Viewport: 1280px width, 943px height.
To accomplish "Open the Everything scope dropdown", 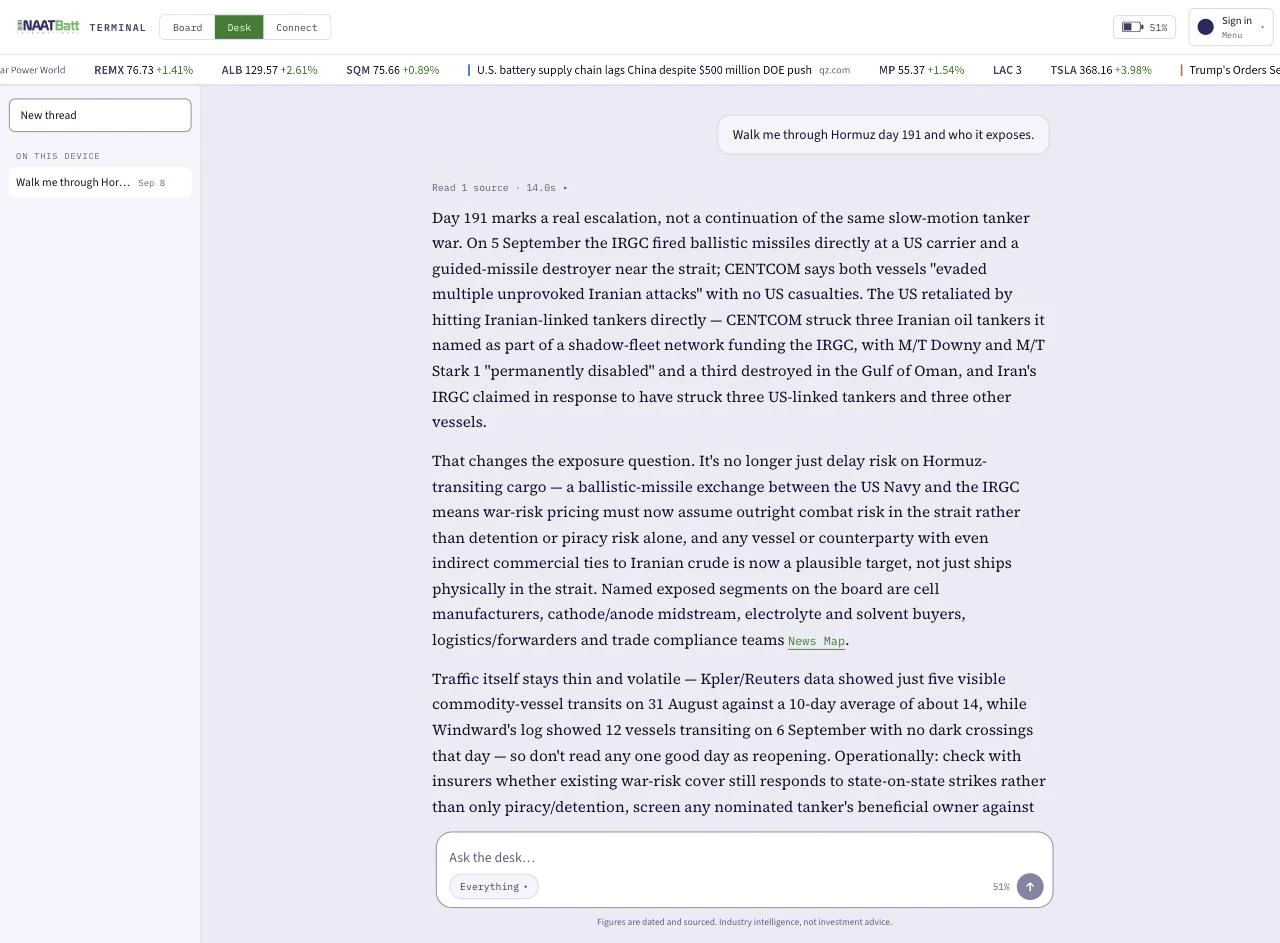I will [x=494, y=887].
